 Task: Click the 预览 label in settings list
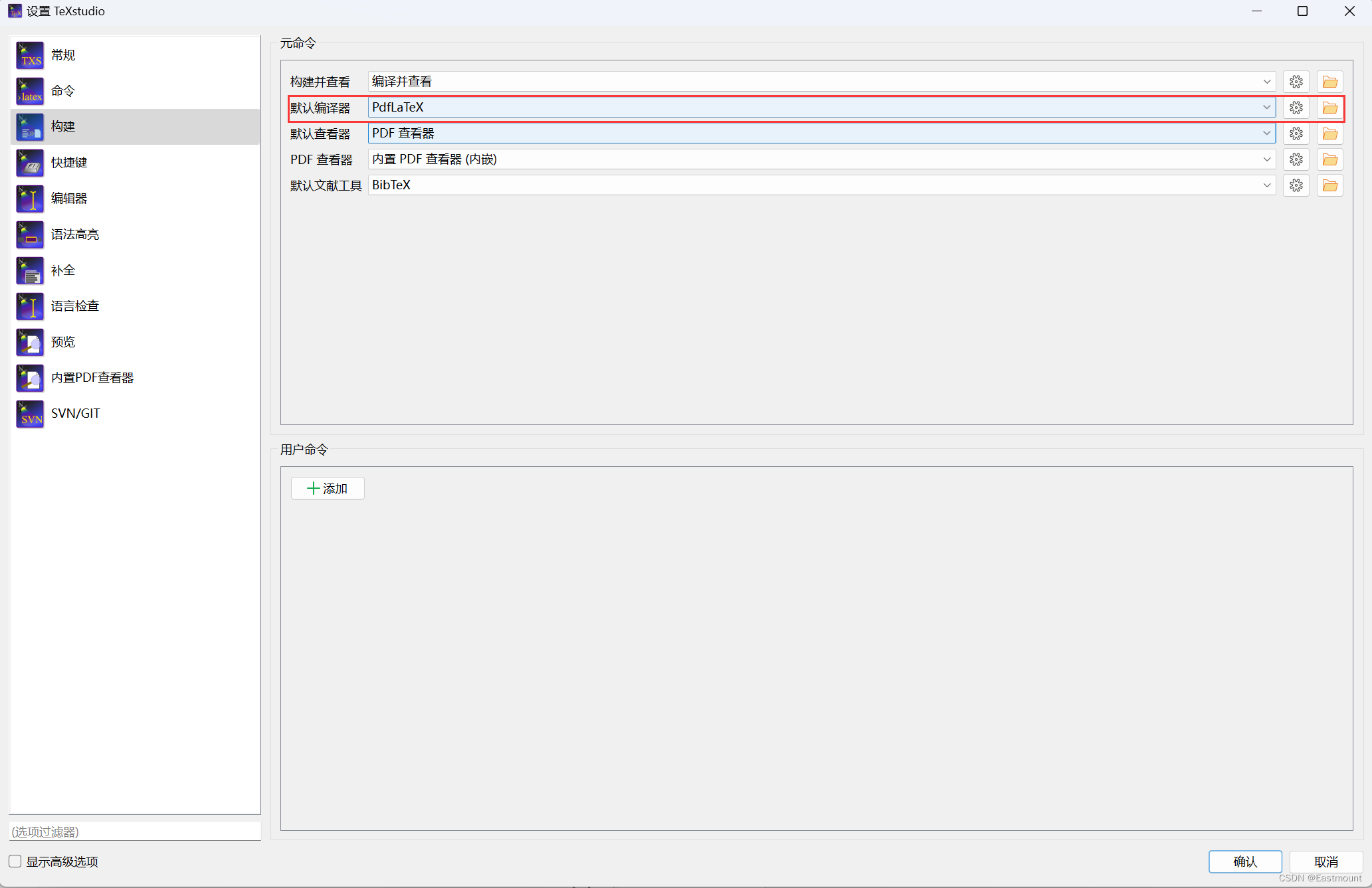[x=63, y=342]
